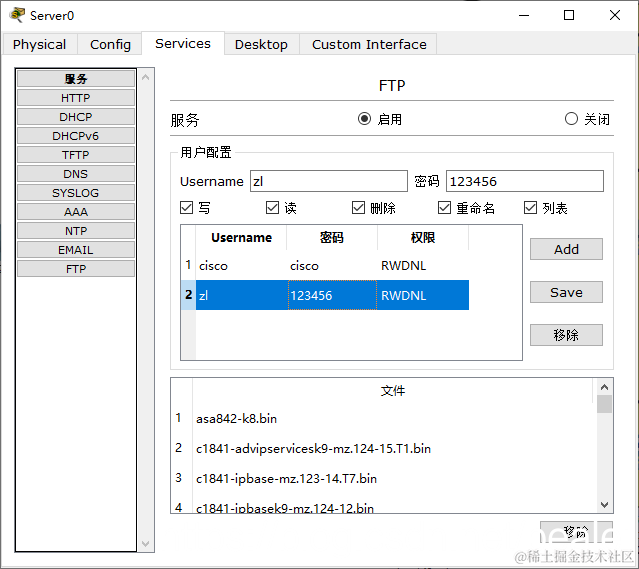Select the cisco username cell

[242, 266]
